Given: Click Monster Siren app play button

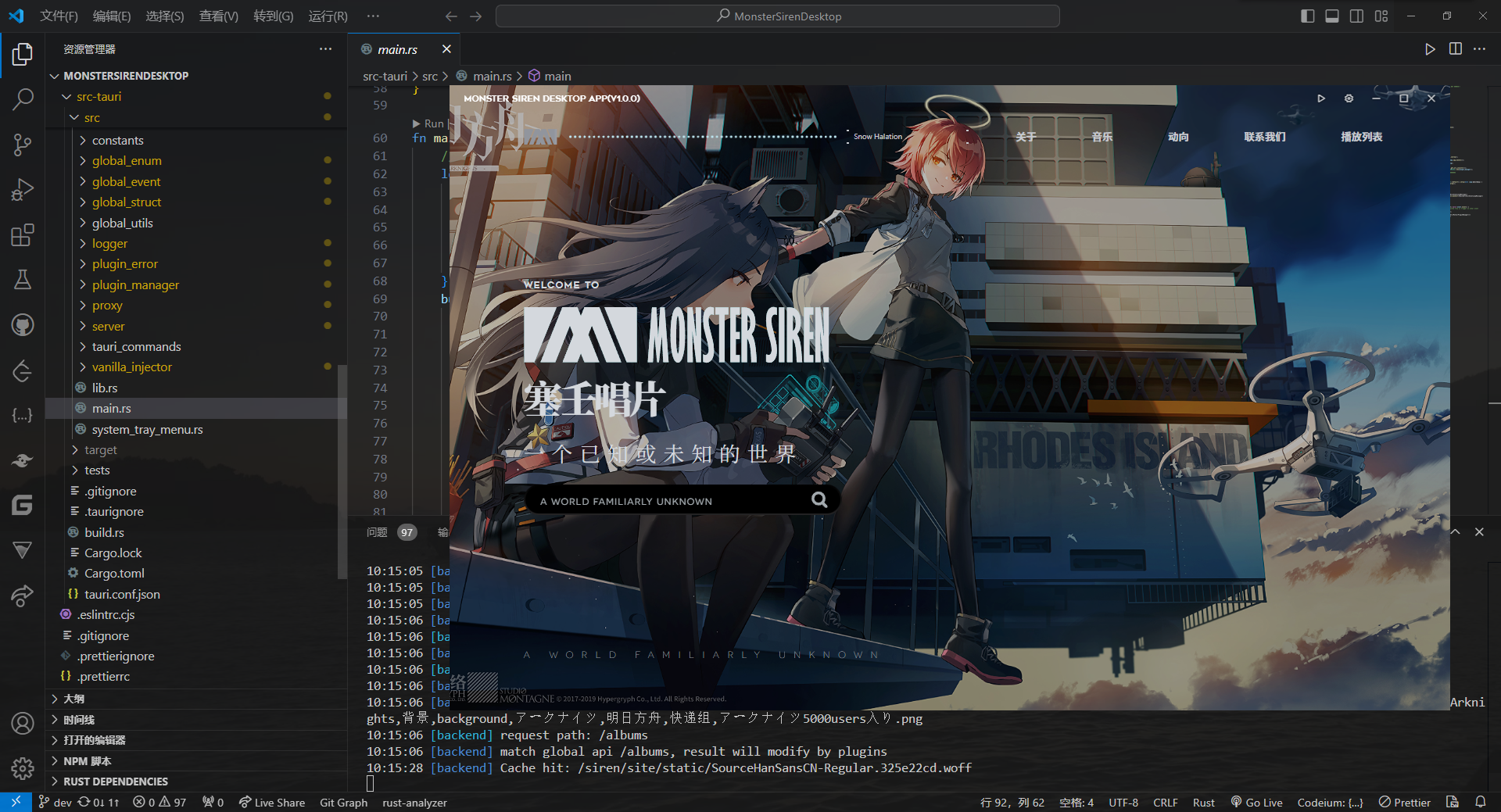Looking at the screenshot, I should pos(1321,98).
